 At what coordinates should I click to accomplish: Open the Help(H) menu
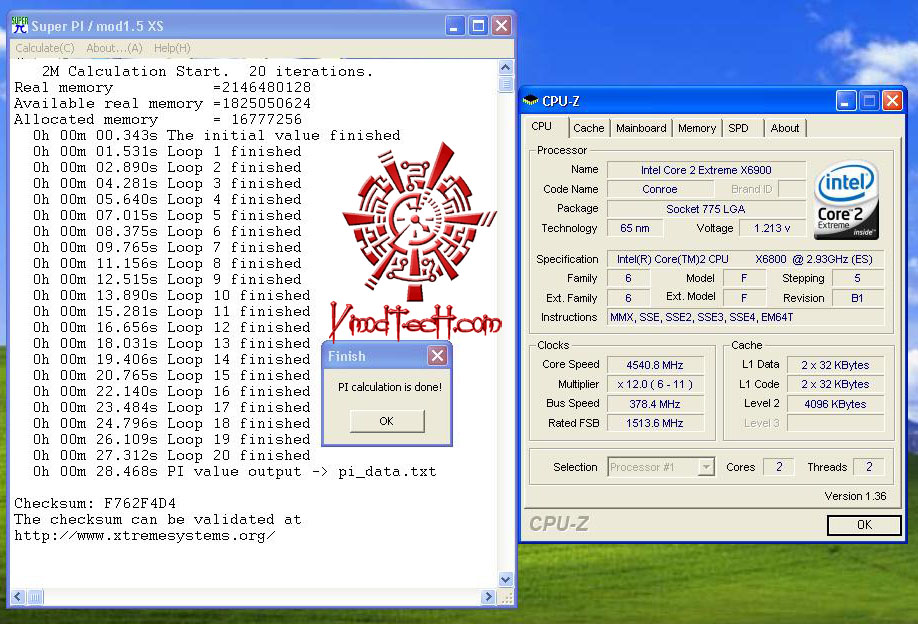coord(172,48)
